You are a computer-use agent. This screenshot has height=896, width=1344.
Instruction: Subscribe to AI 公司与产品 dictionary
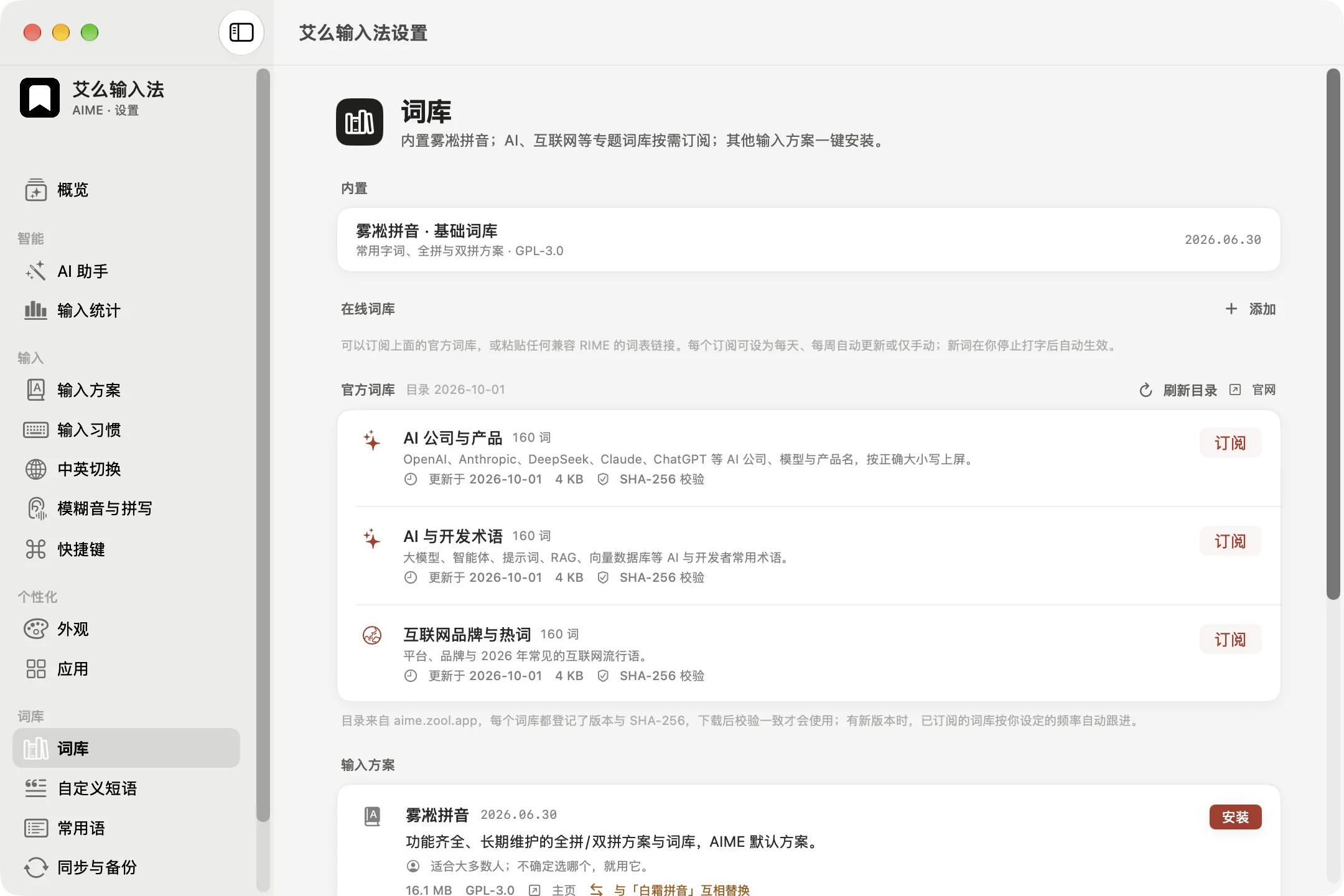1230,443
